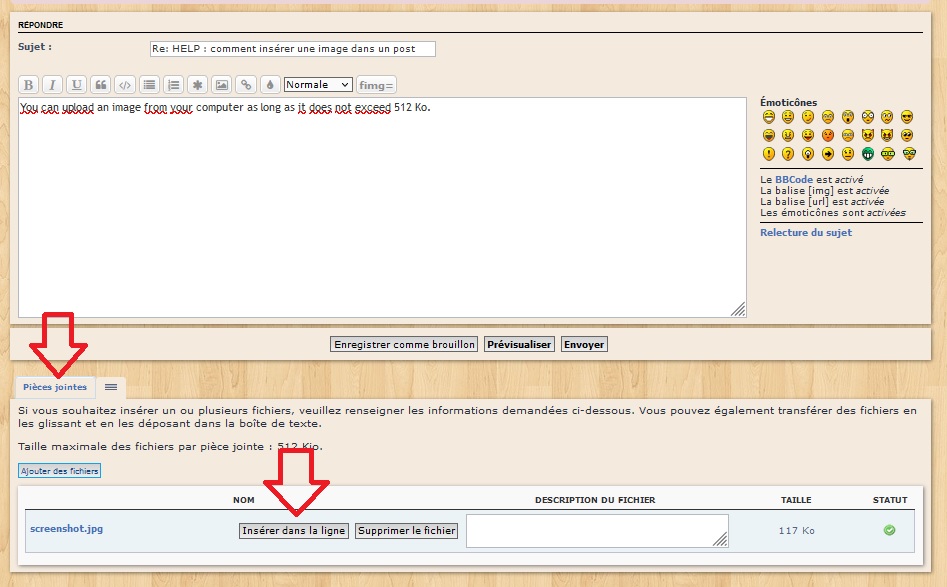Insert the question mark emoticon
This screenshot has width=947, height=587.
[788, 154]
